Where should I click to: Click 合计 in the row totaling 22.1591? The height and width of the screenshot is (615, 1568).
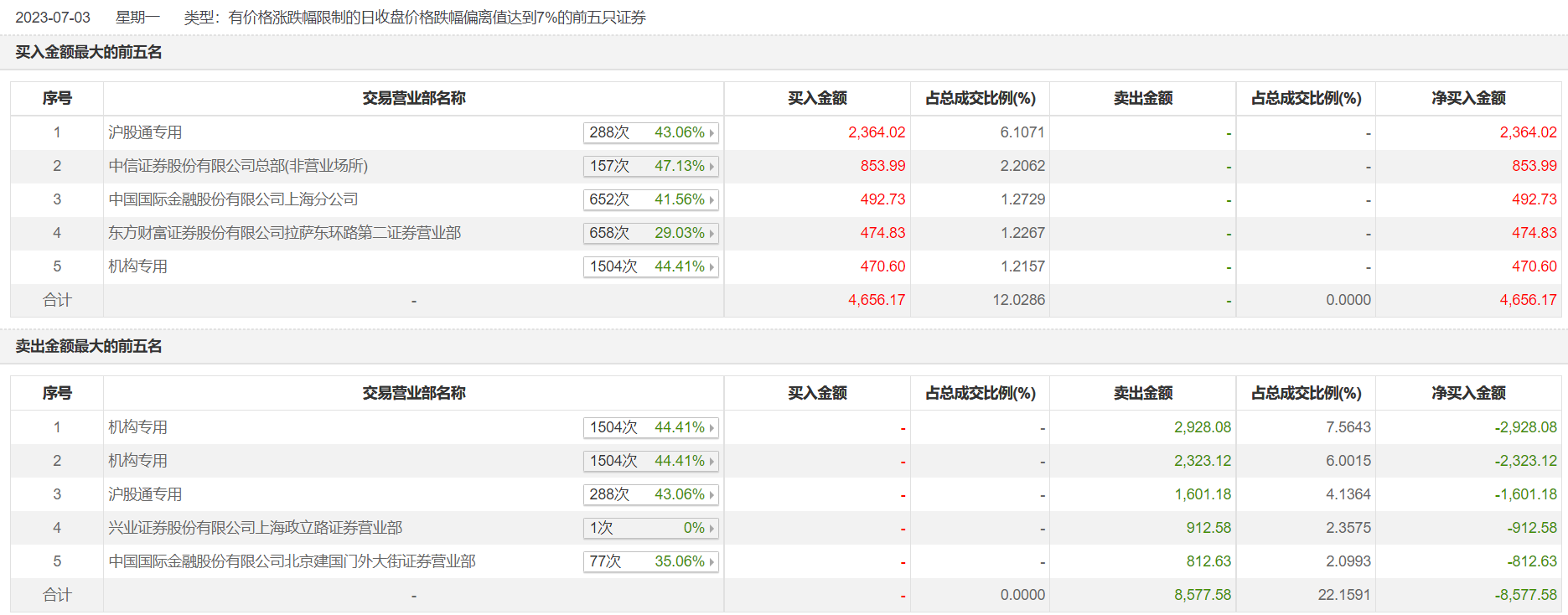(57, 595)
